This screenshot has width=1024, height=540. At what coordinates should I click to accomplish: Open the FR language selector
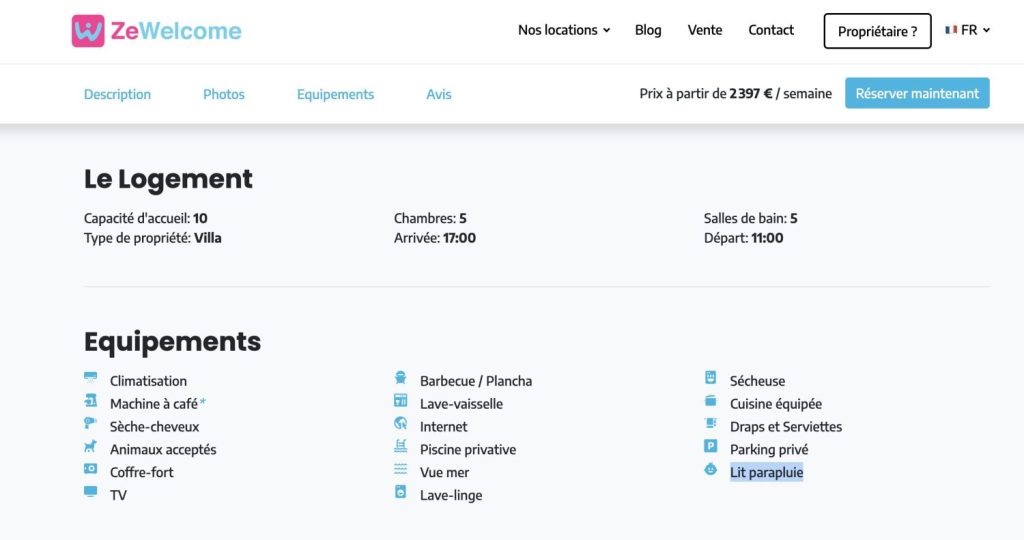(967, 30)
